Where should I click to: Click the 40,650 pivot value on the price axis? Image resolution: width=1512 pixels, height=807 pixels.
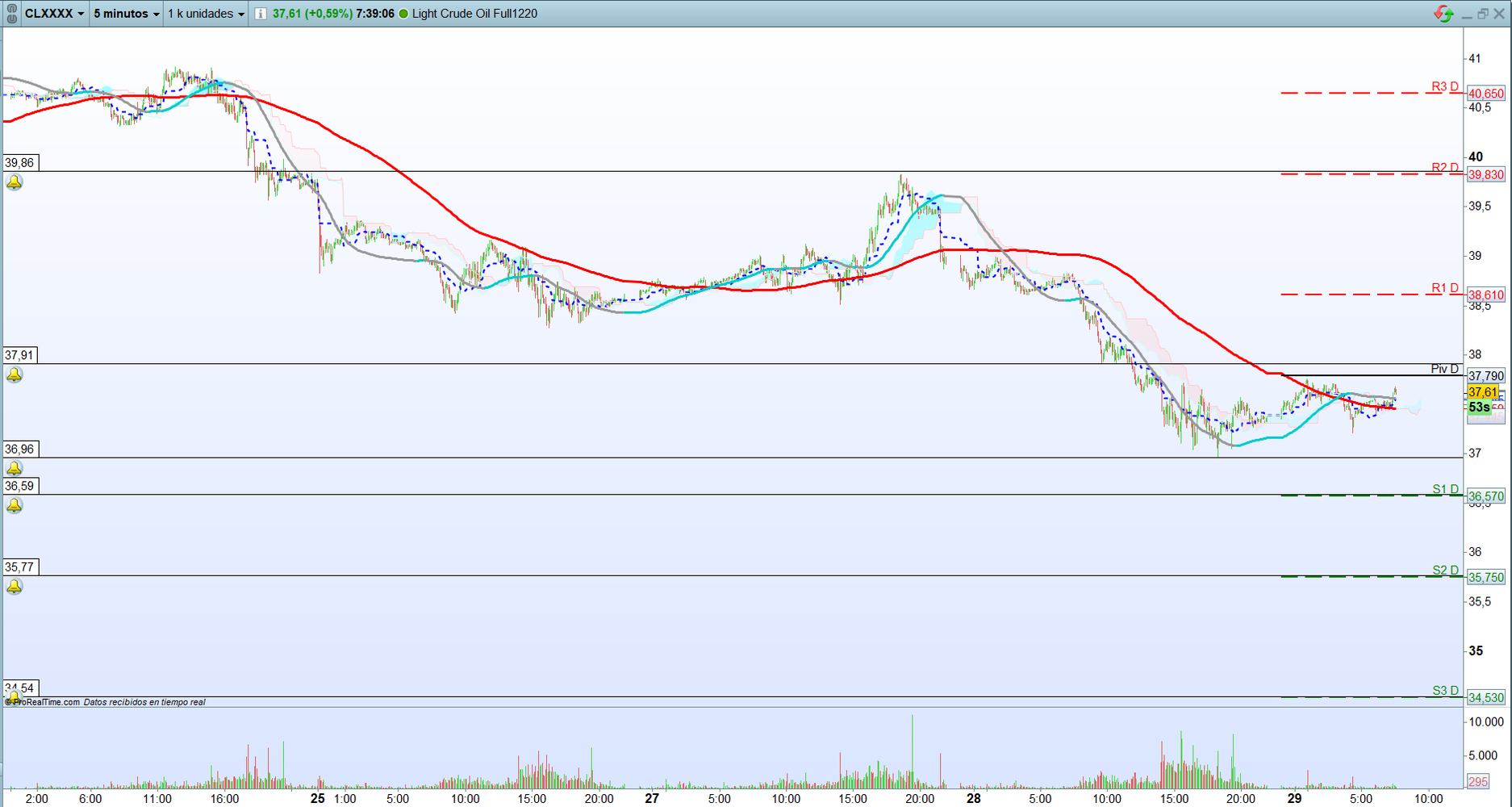(1486, 94)
